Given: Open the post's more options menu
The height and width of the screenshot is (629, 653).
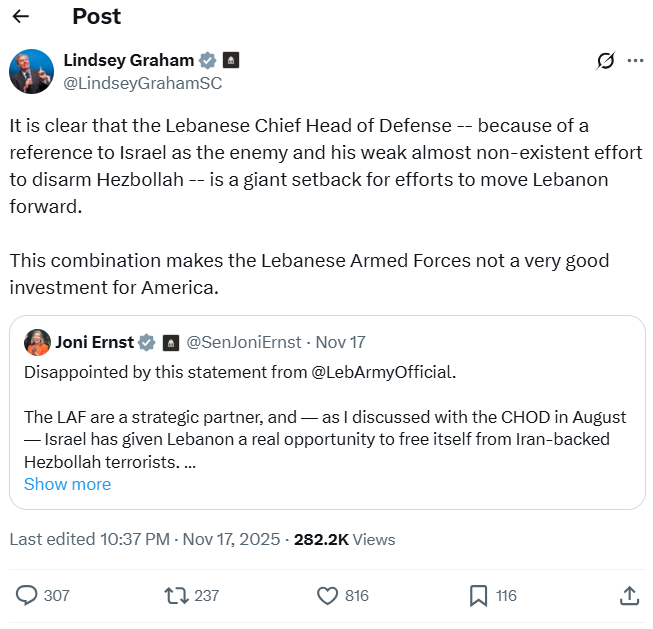Looking at the screenshot, I should click(x=635, y=61).
